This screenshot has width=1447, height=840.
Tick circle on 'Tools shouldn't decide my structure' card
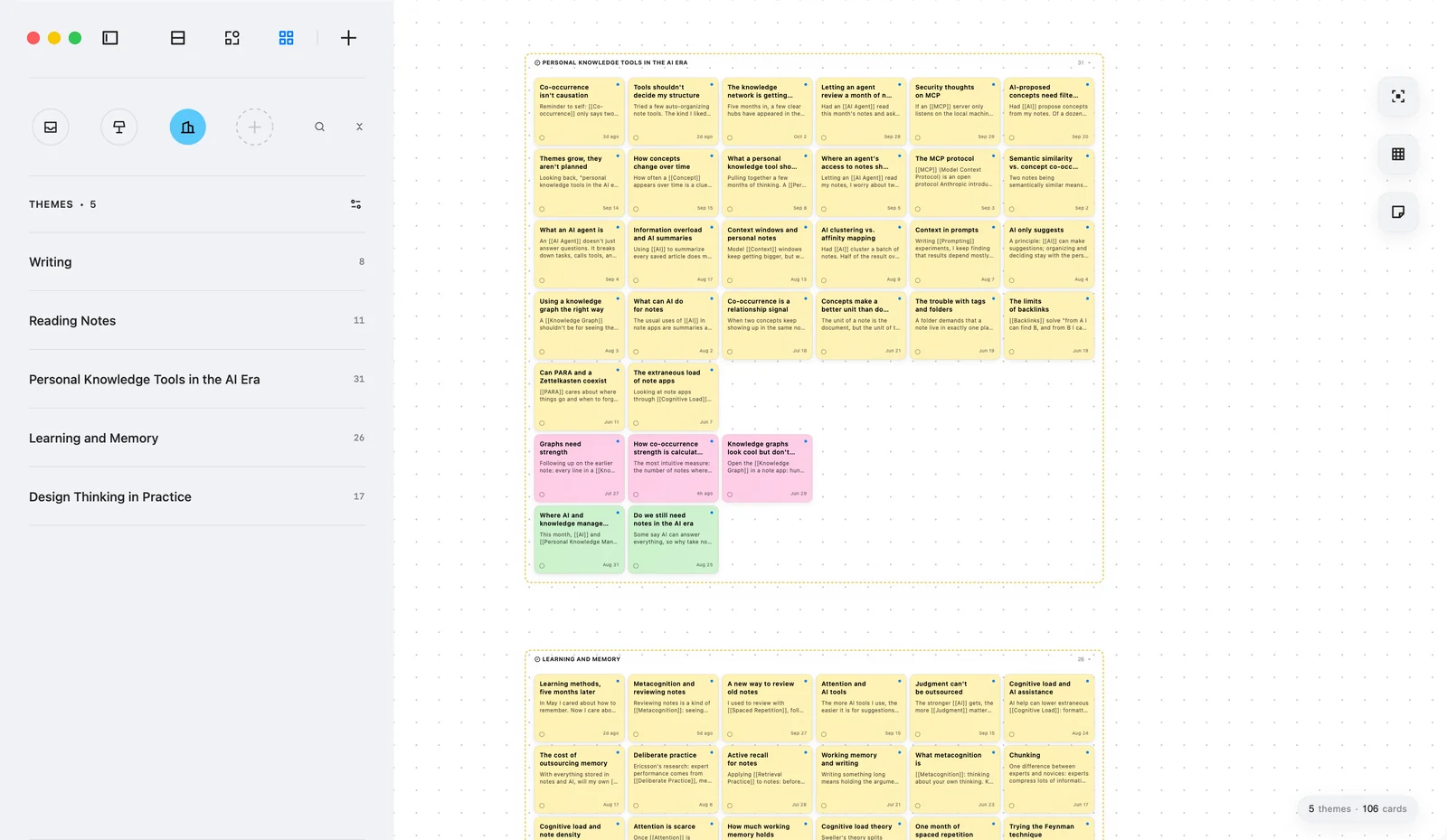tap(636, 138)
